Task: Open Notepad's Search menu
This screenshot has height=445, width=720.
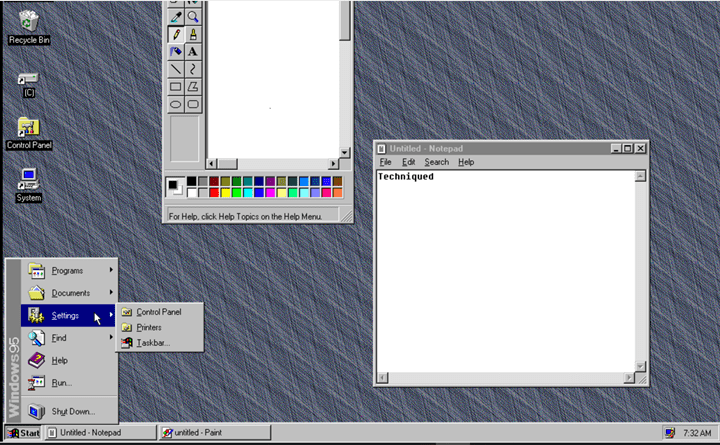Action: (x=436, y=162)
